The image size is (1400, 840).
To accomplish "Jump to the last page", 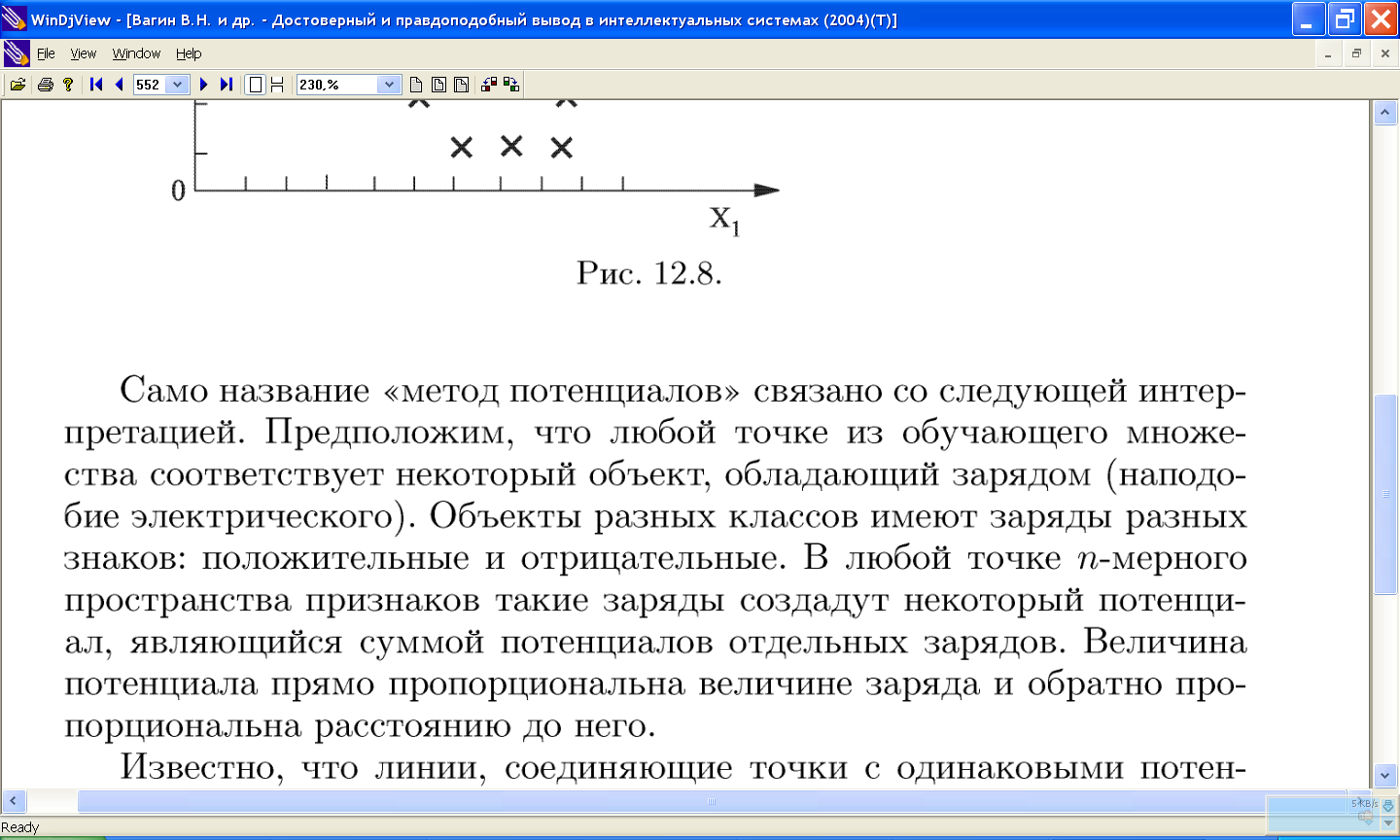I will tap(227, 85).
